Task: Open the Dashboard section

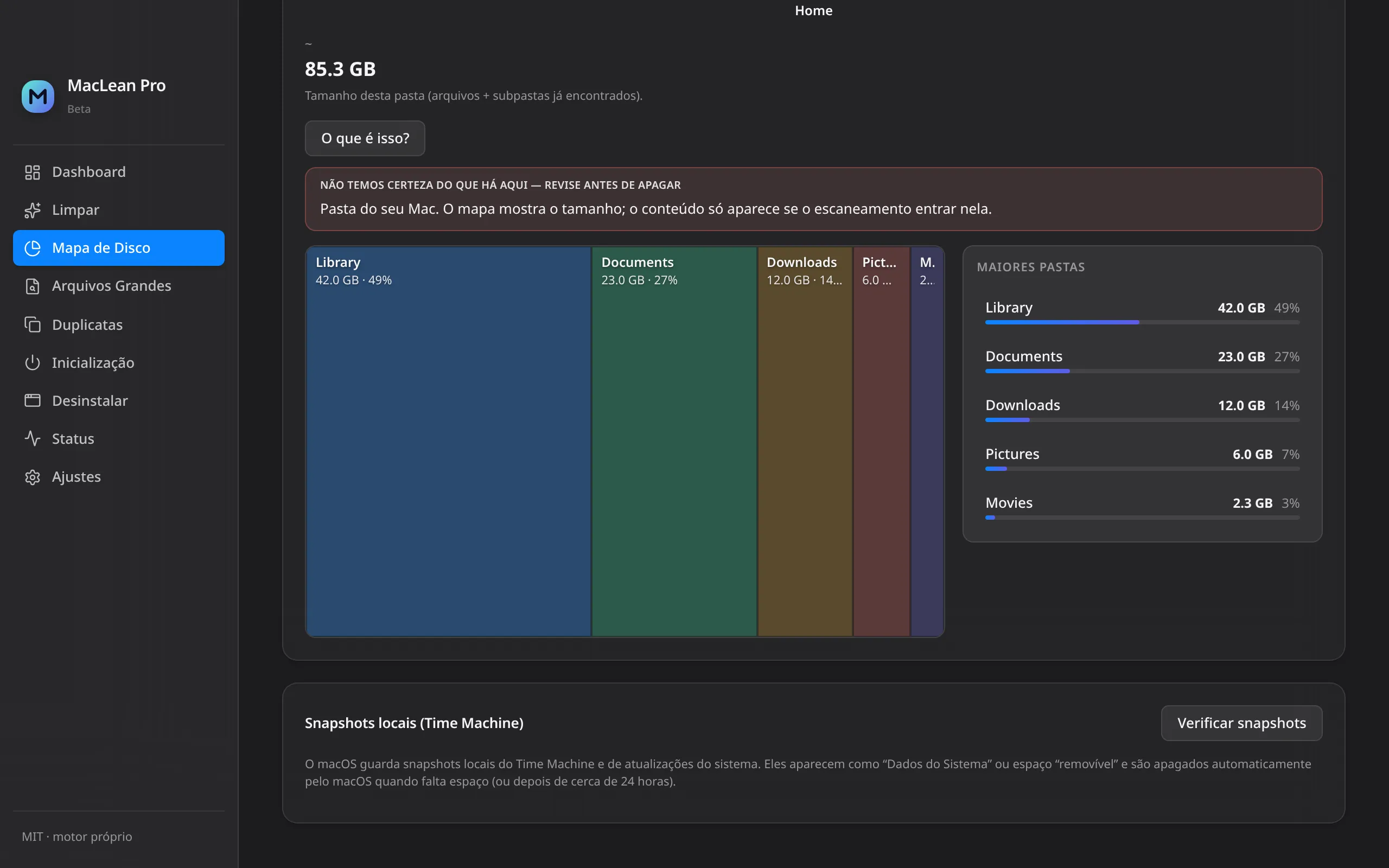Action: (x=119, y=172)
